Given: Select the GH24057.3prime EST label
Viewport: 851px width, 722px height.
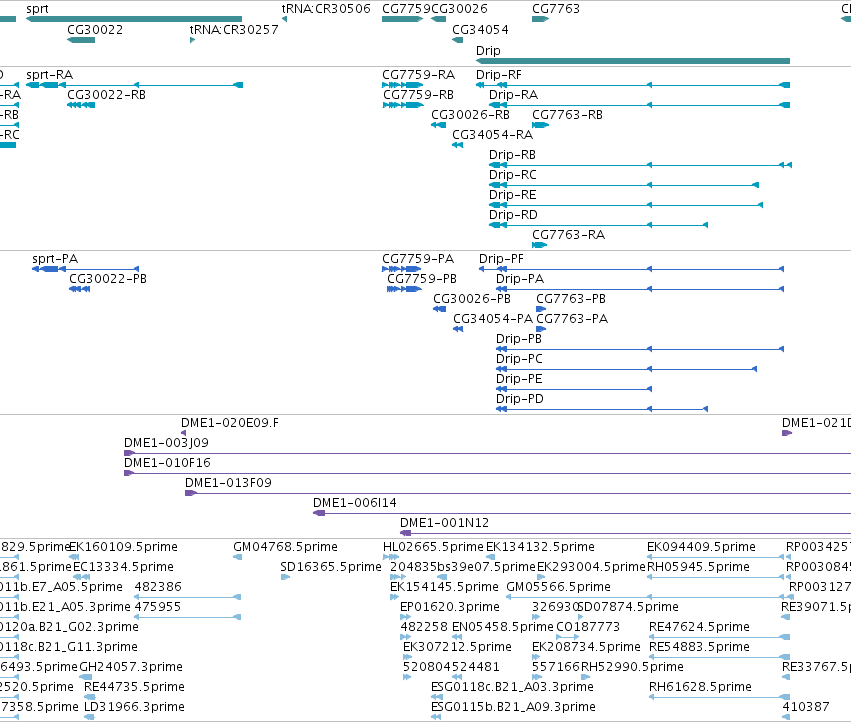Looking at the screenshot, I should (x=131, y=667).
